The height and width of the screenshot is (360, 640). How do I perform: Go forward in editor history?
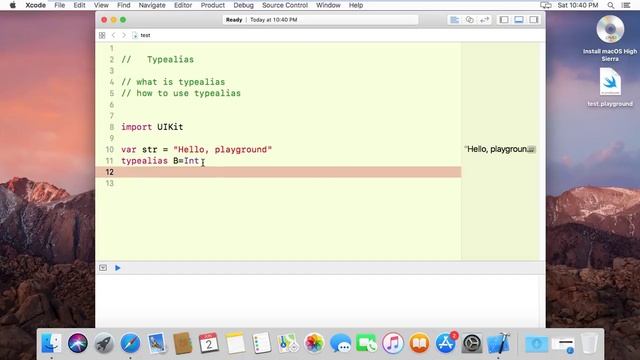pos(124,36)
